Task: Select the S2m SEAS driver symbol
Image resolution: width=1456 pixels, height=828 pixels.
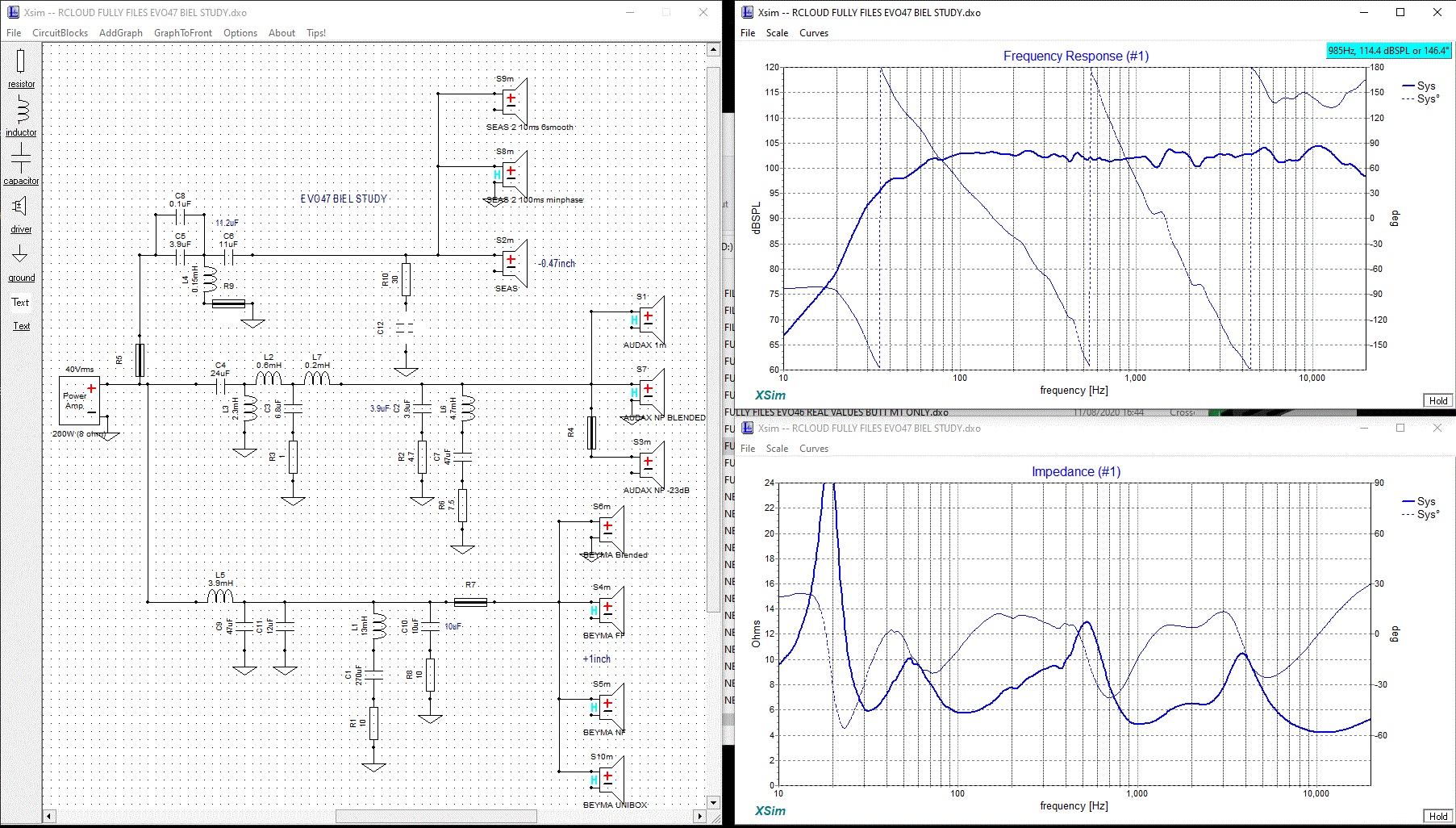Action: coord(511,263)
